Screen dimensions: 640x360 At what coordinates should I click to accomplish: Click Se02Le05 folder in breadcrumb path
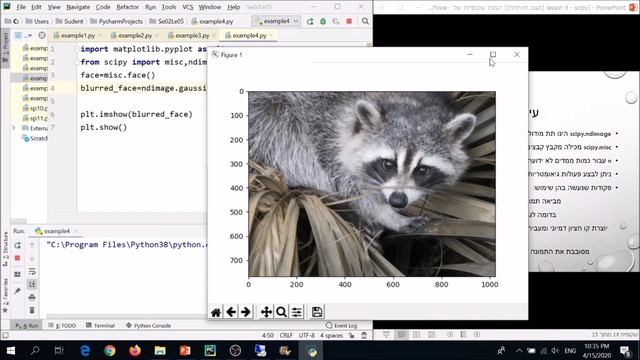tap(167, 21)
